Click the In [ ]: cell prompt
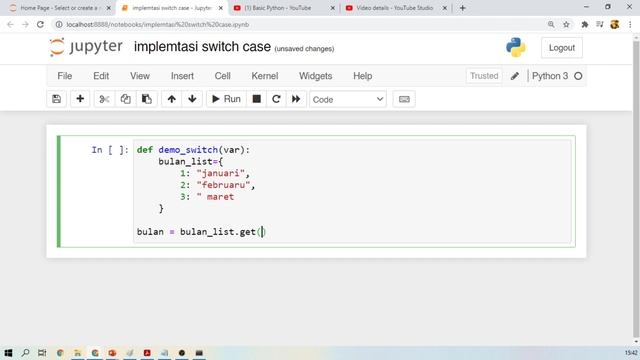The image size is (640, 360). [x=109, y=150]
